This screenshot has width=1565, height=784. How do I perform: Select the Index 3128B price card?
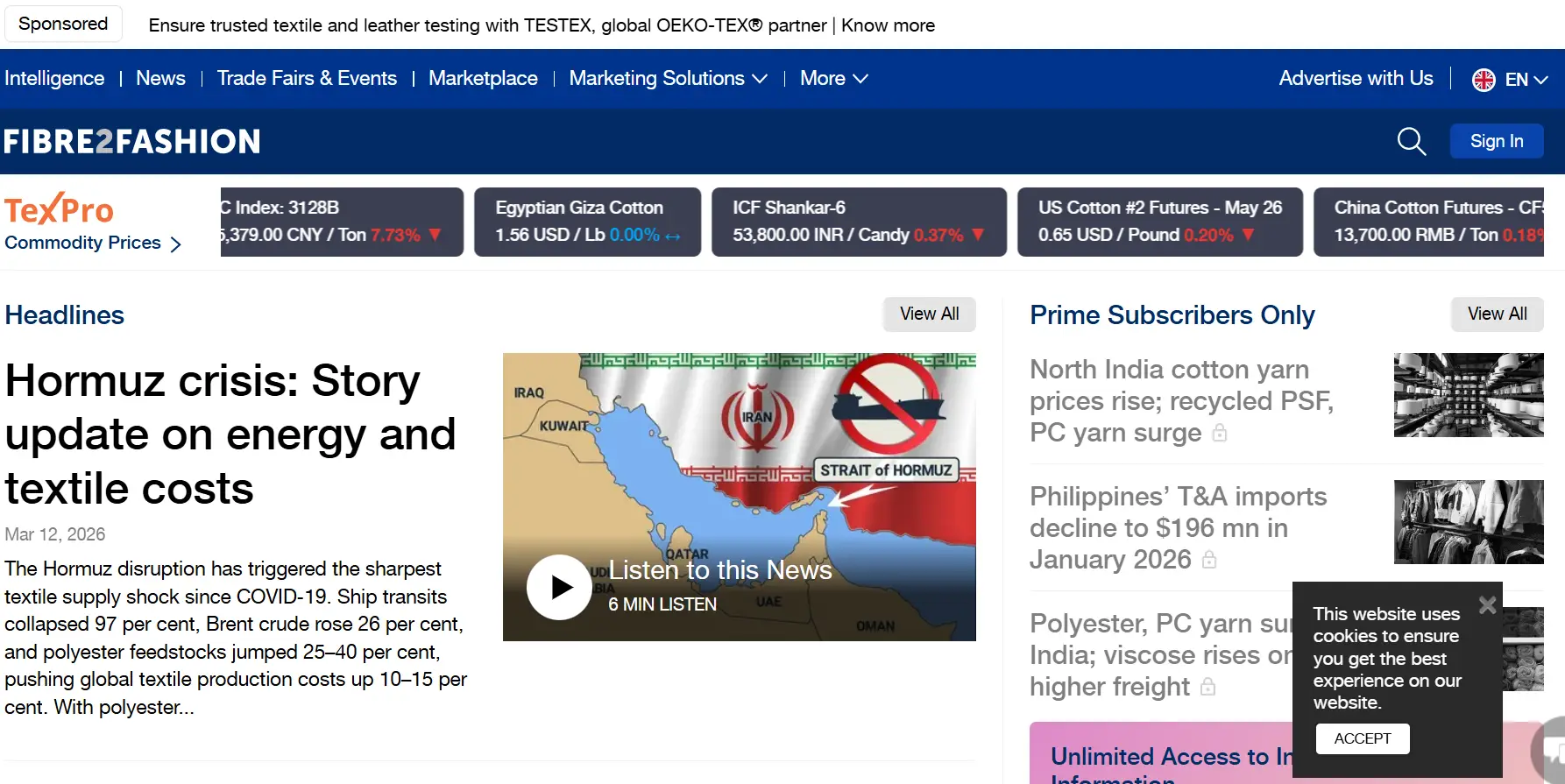point(342,222)
